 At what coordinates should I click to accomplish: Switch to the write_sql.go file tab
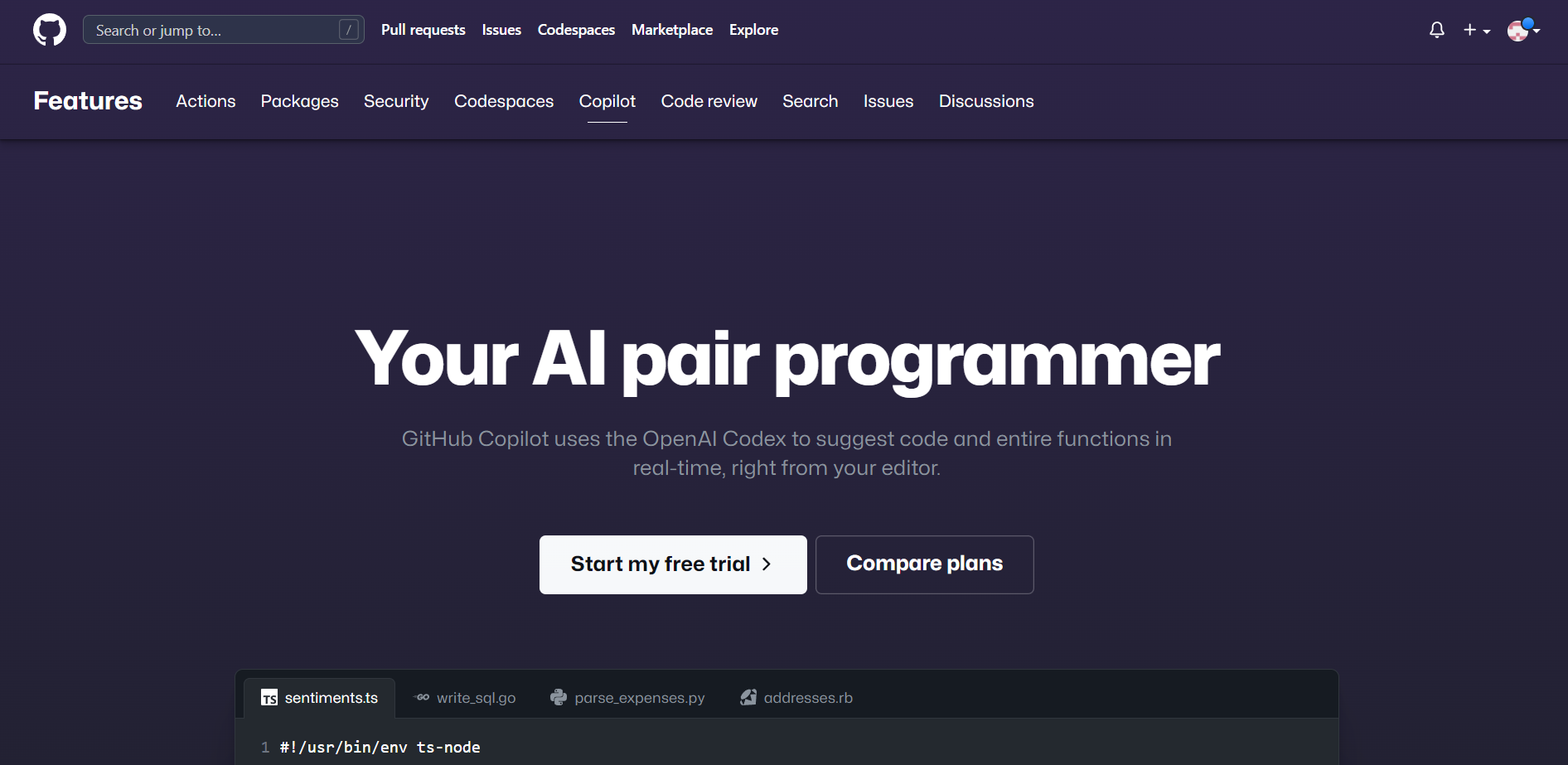click(x=466, y=698)
